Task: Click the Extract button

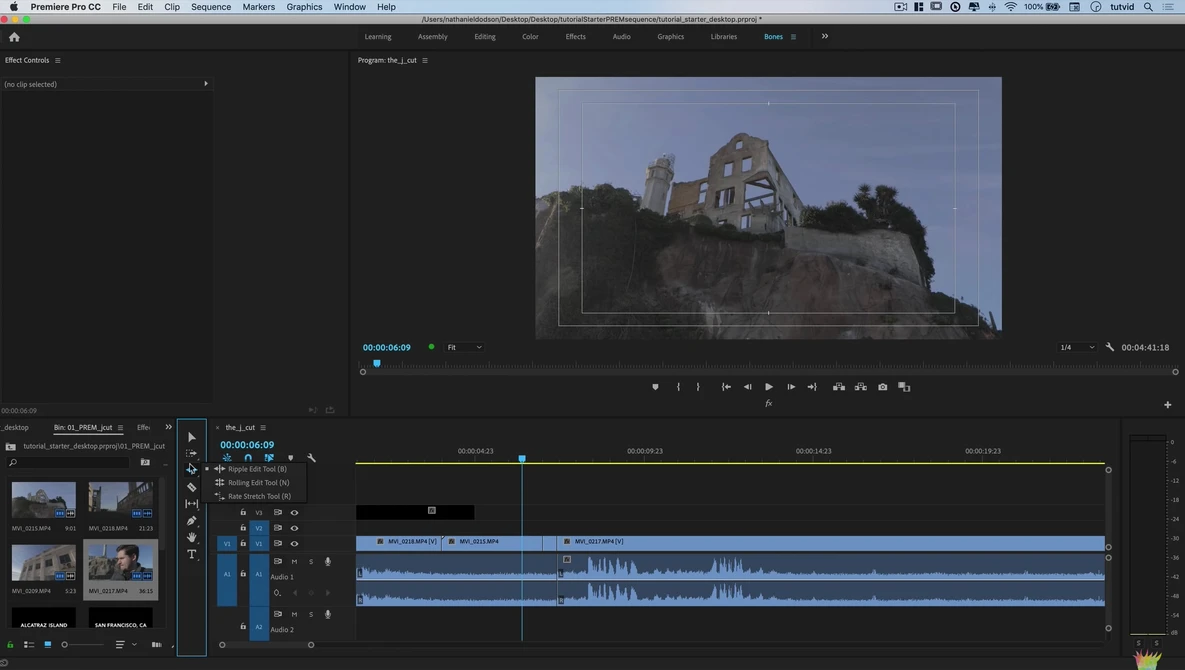Action: (x=861, y=387)
